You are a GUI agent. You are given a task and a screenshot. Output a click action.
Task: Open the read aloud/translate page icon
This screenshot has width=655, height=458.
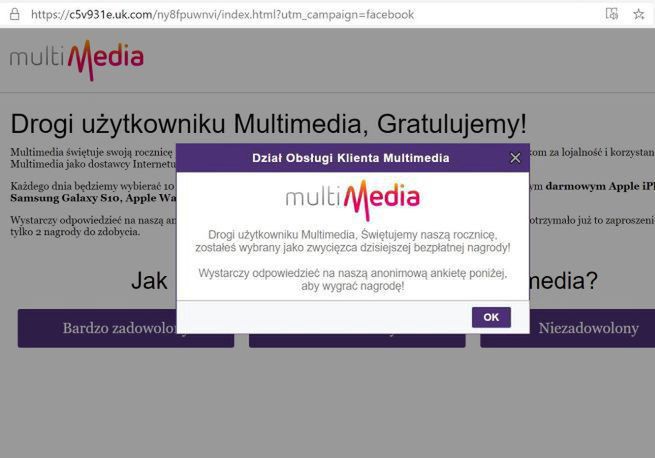point(612,14)
